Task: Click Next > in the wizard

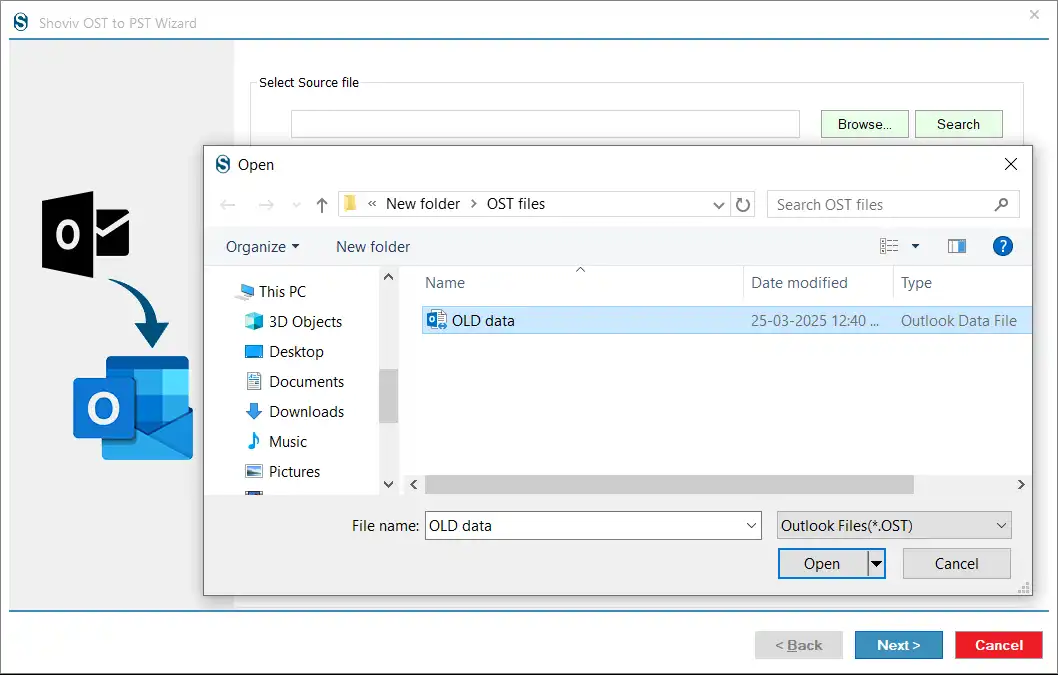Action: click(x=899, y=645)
